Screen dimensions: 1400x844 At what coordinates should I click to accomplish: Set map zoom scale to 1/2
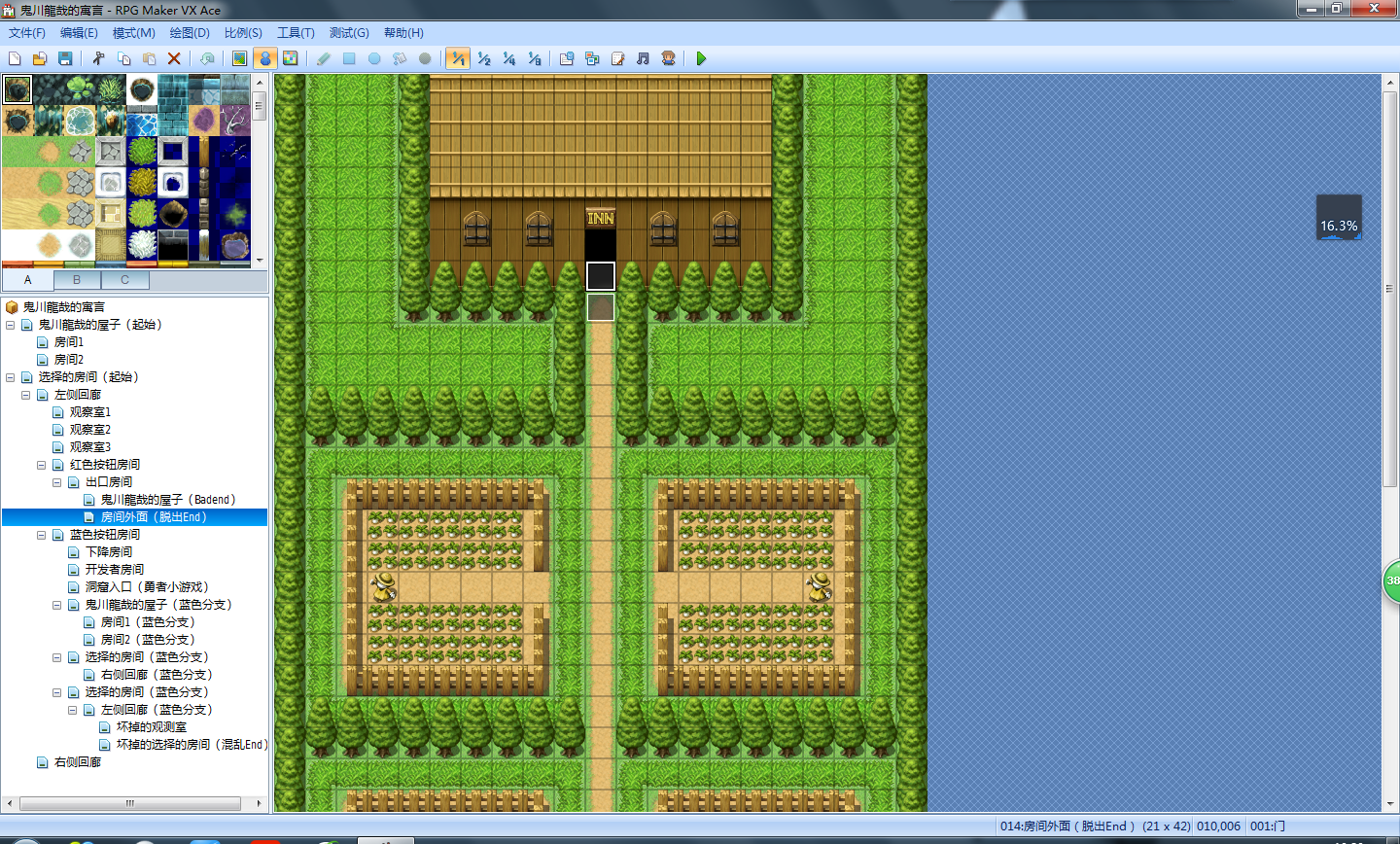pyautogui.click(x=483, y=58)
